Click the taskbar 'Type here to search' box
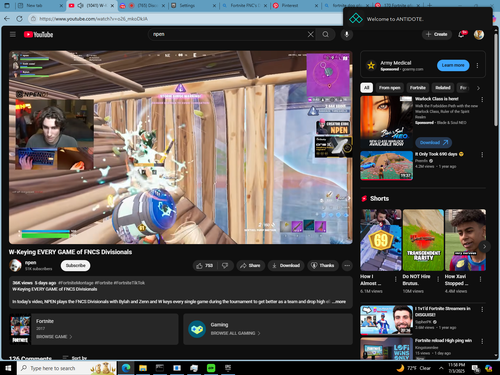This screenshot has width=500, height=375. (67, 368)
